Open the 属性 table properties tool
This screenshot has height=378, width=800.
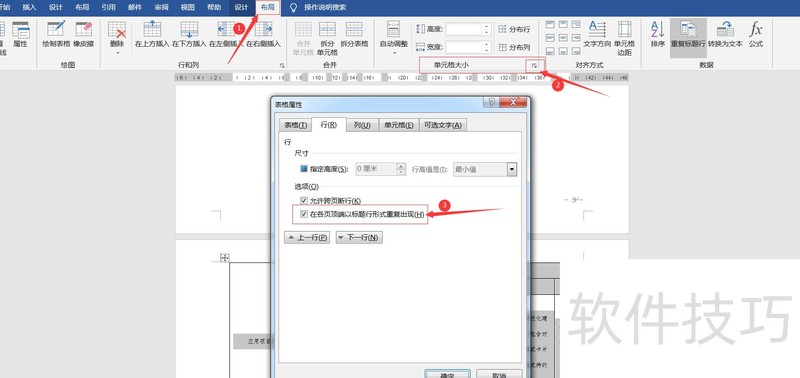tap(20, 35)
